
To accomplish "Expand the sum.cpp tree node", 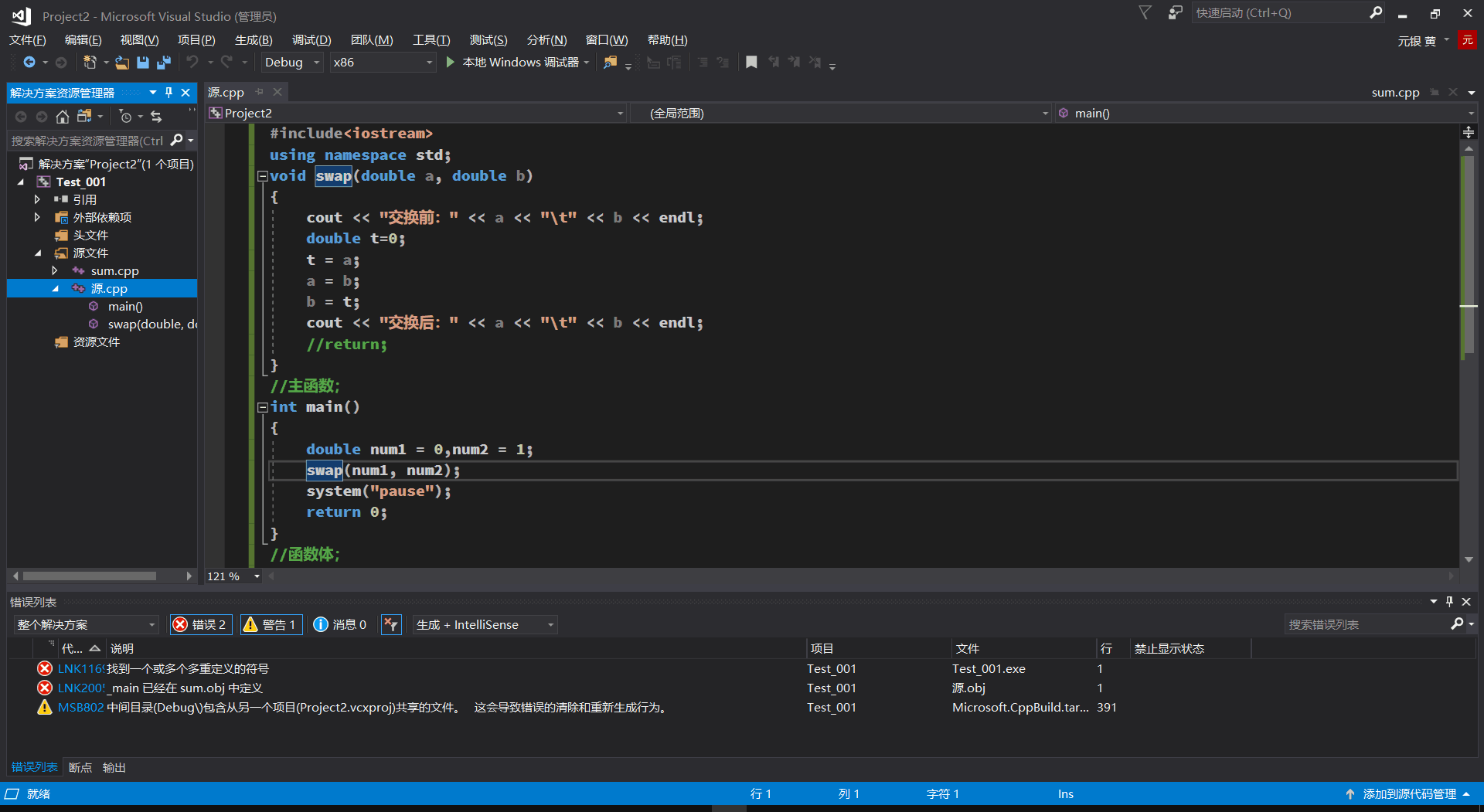I will coord(54,270).
